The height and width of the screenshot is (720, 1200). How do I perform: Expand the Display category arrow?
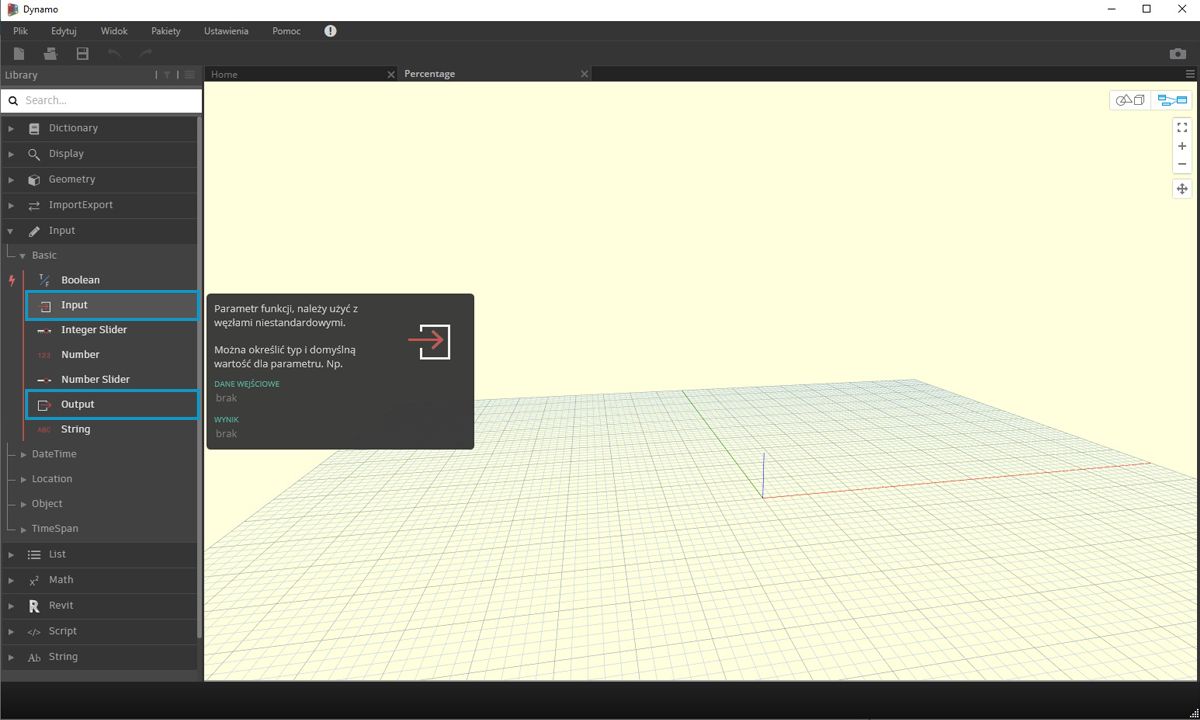pyautogui.click(x=11, y=154)
